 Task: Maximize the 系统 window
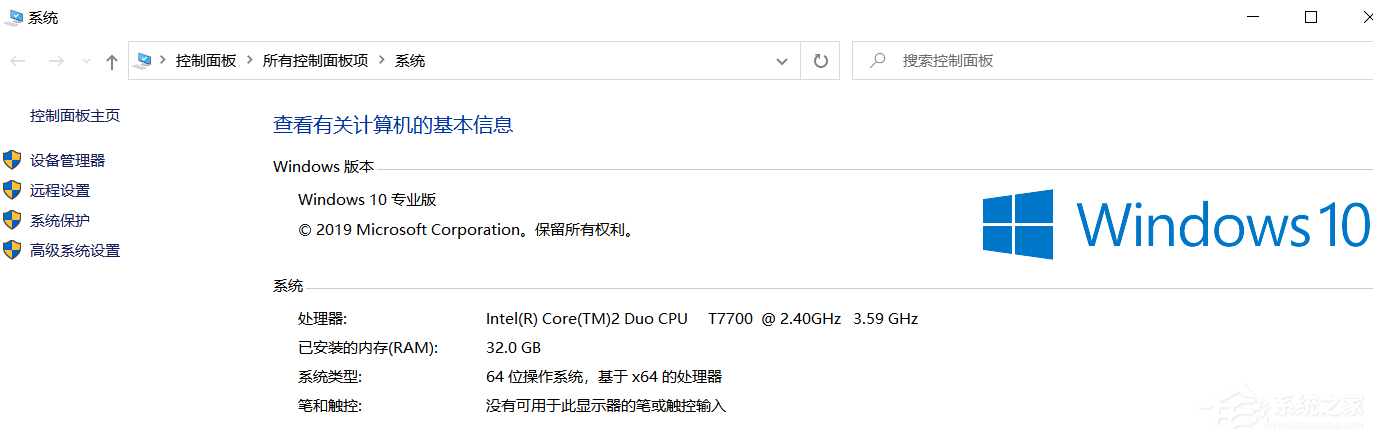click(1311, 17)
